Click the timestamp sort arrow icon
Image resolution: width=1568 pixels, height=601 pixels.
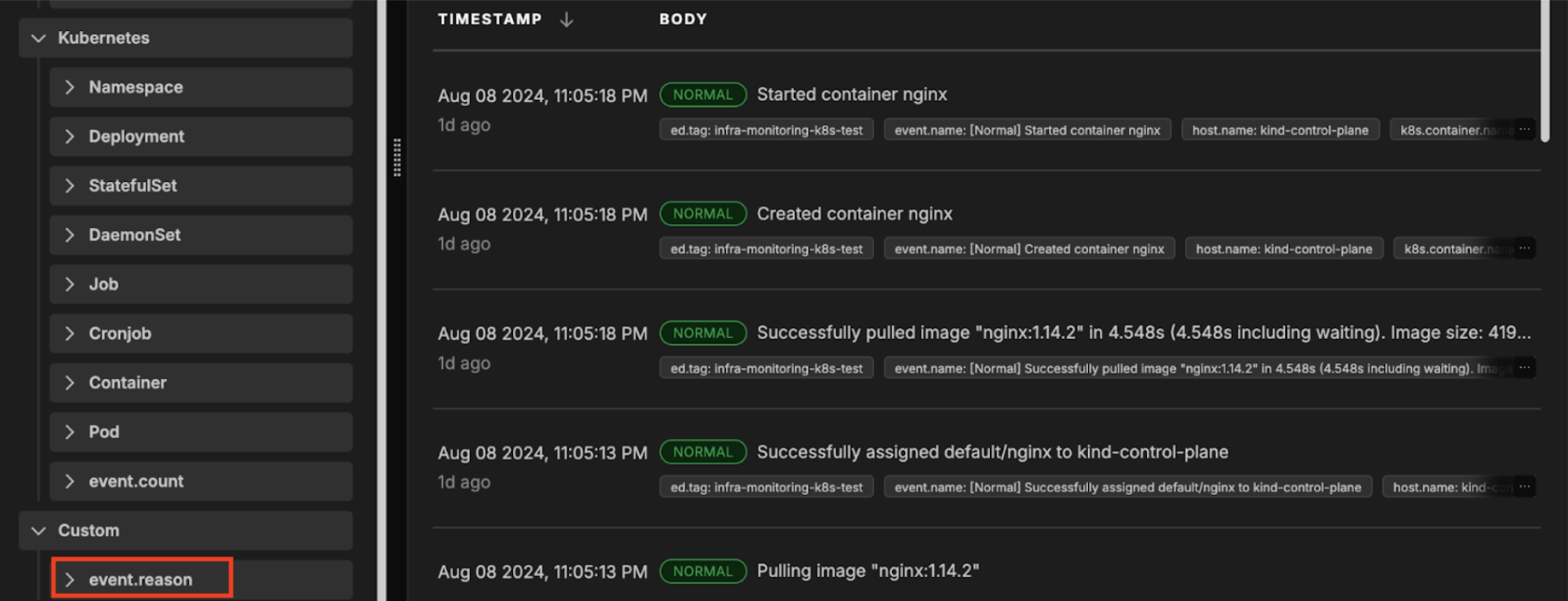(x=566, y=19)
